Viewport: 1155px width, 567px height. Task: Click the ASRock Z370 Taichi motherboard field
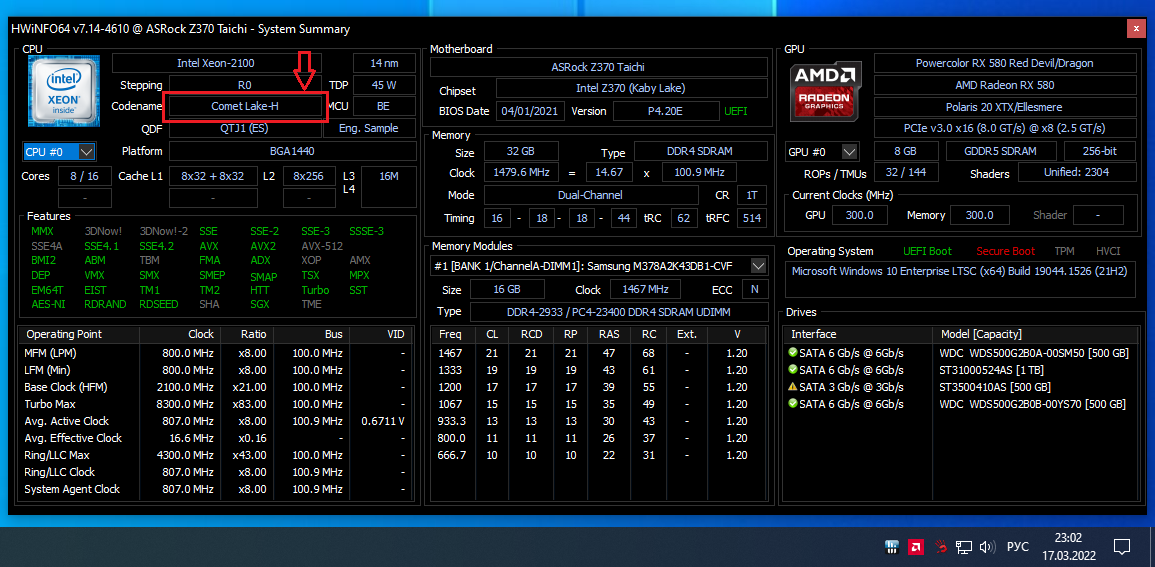599,66
